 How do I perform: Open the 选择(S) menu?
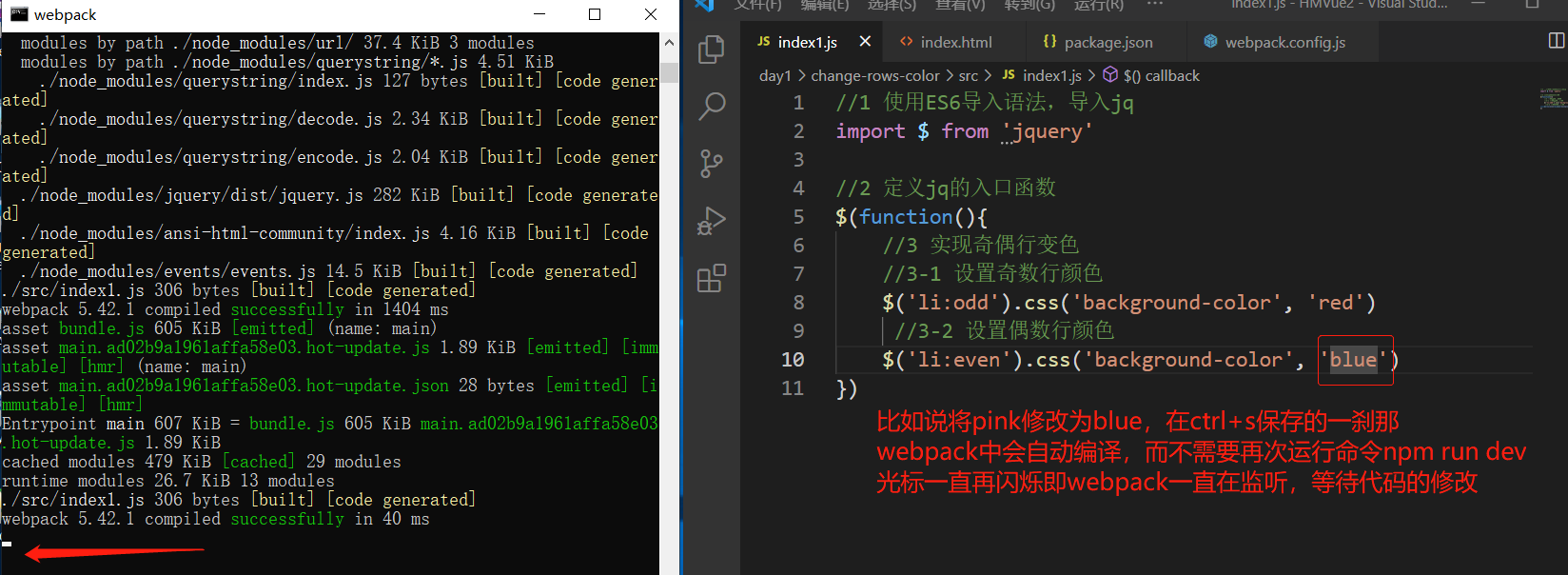click(x=892, y=5)
